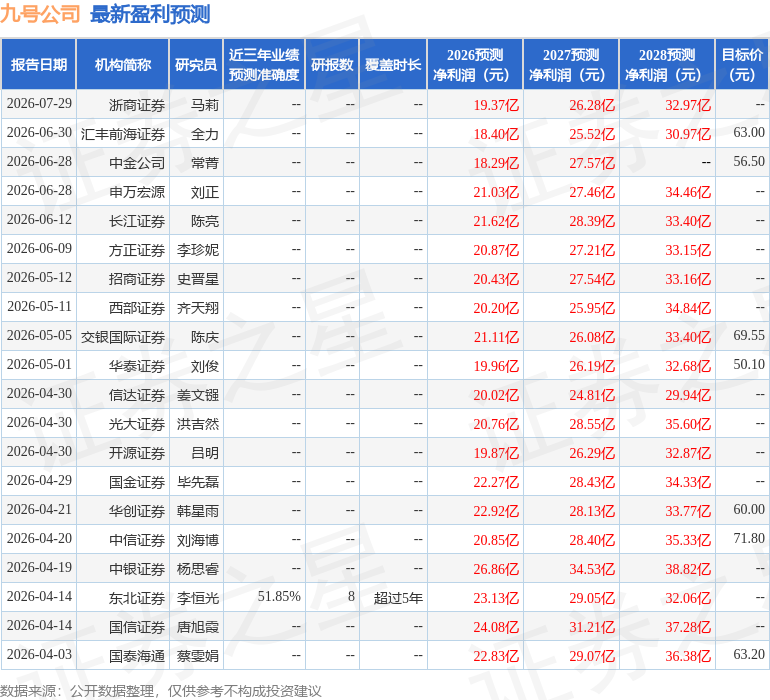Click institution 招商证券
770x700 pixels.
(137, 279)
